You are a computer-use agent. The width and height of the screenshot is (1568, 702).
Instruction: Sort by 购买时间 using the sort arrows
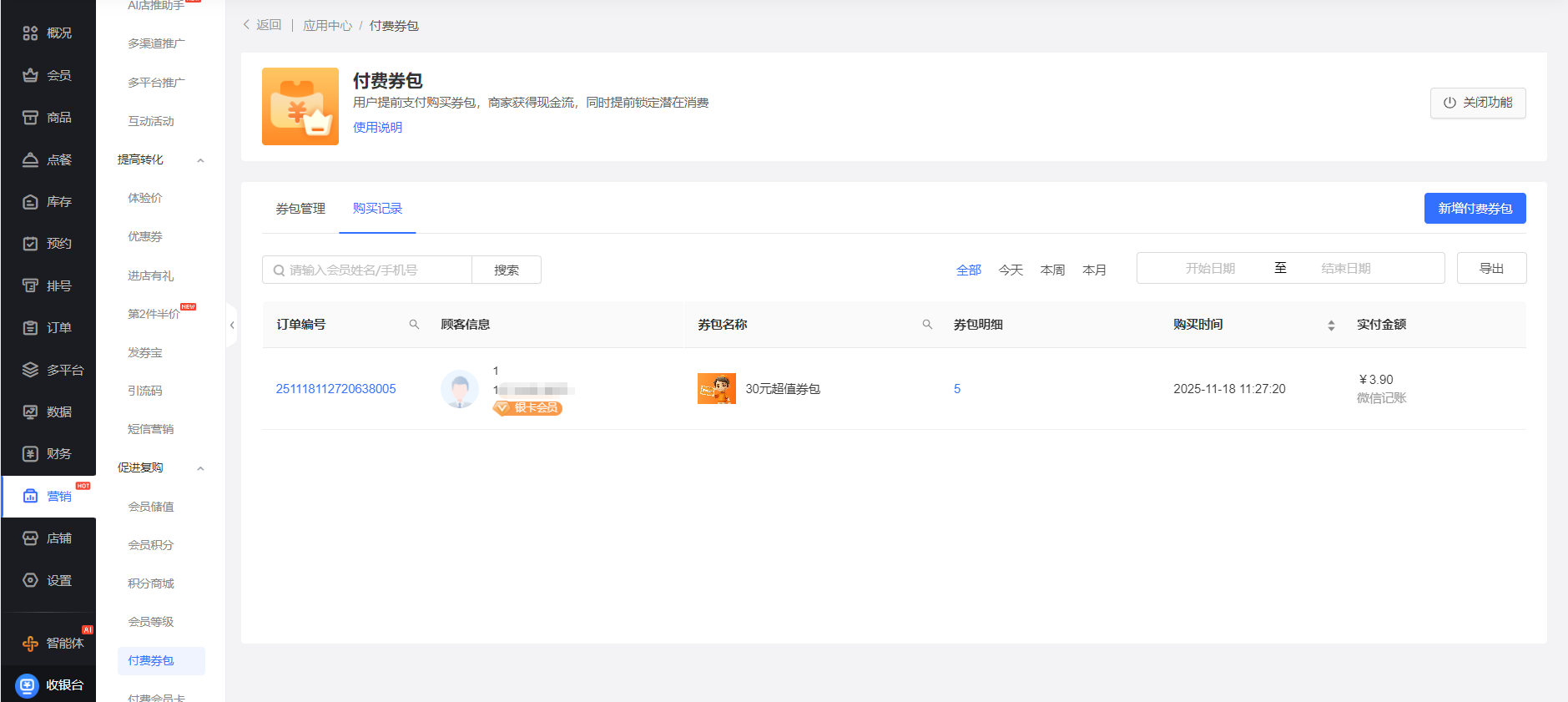1331,326
